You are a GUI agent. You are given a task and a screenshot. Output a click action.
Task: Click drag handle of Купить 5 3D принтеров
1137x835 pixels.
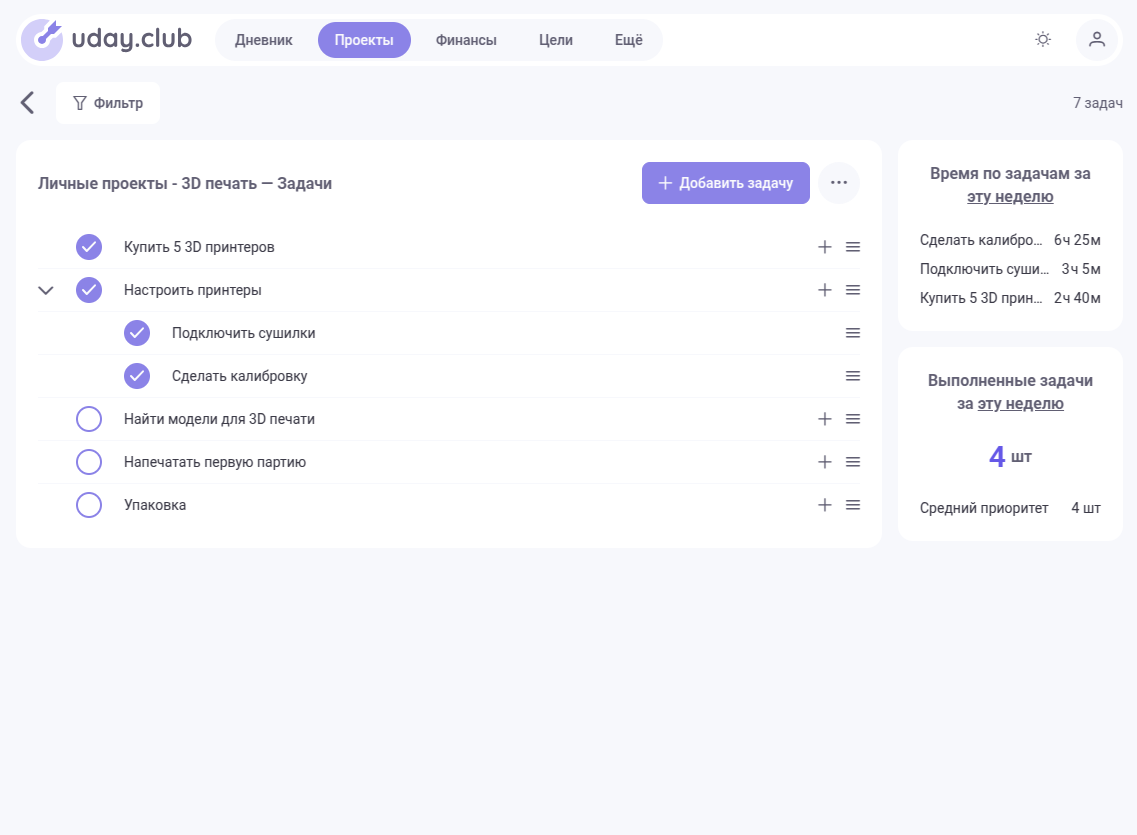[x=853, y=247]
